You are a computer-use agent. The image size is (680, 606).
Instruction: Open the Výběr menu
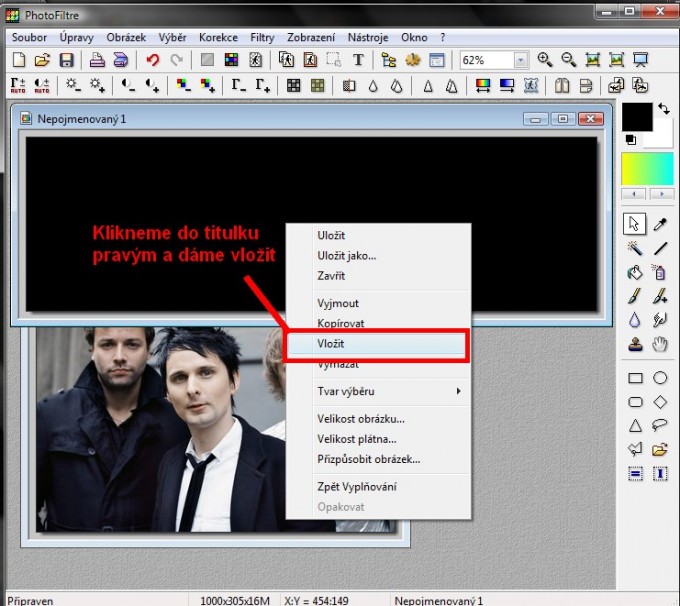pyautogui.click(x=172, y=38)
